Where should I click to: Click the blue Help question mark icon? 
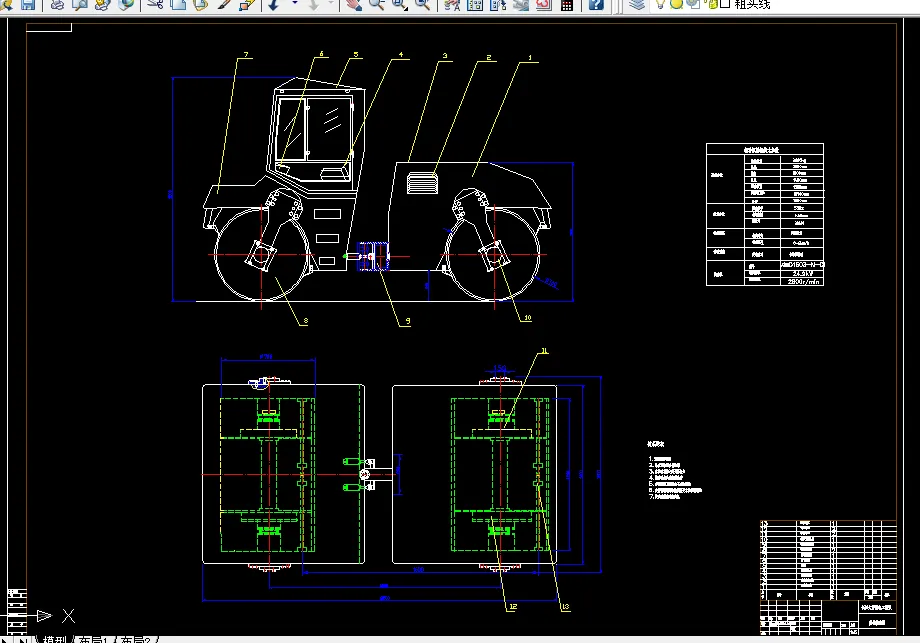pos(596,5)
